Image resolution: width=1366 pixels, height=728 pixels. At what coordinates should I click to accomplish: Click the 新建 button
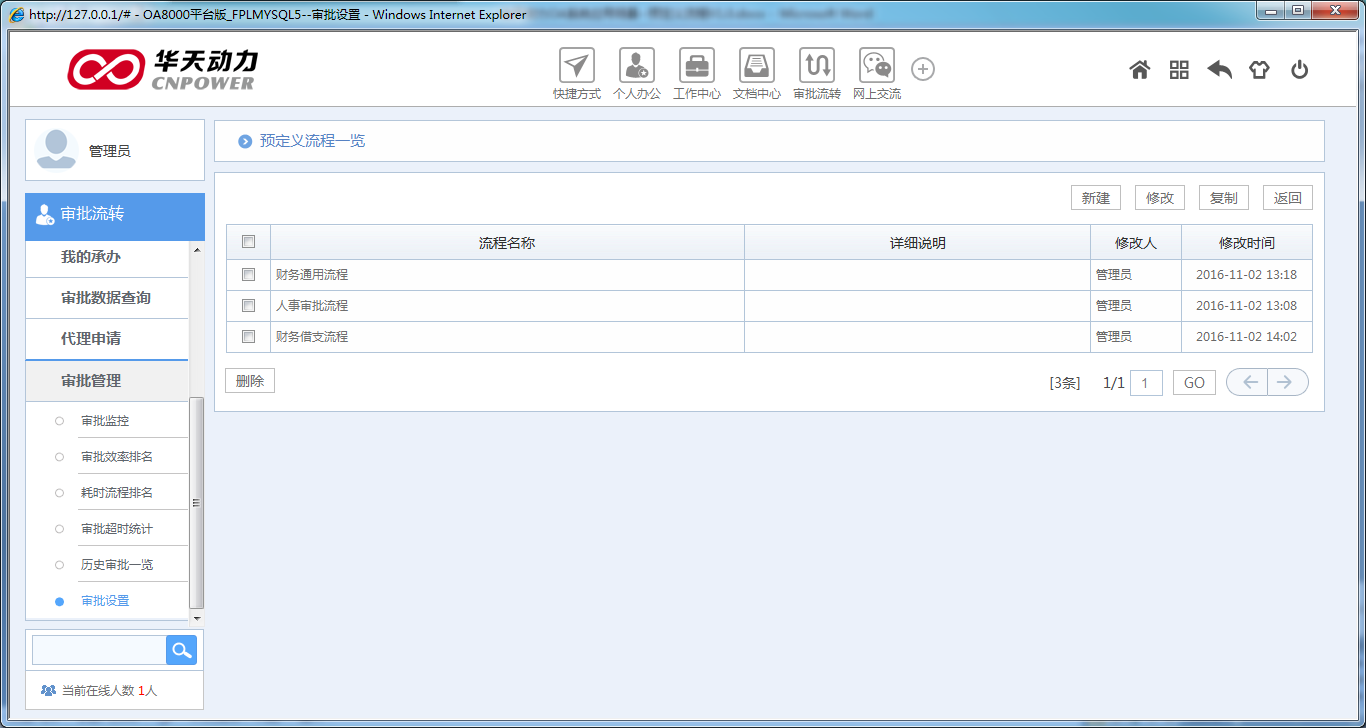(x=1095, y=198)
